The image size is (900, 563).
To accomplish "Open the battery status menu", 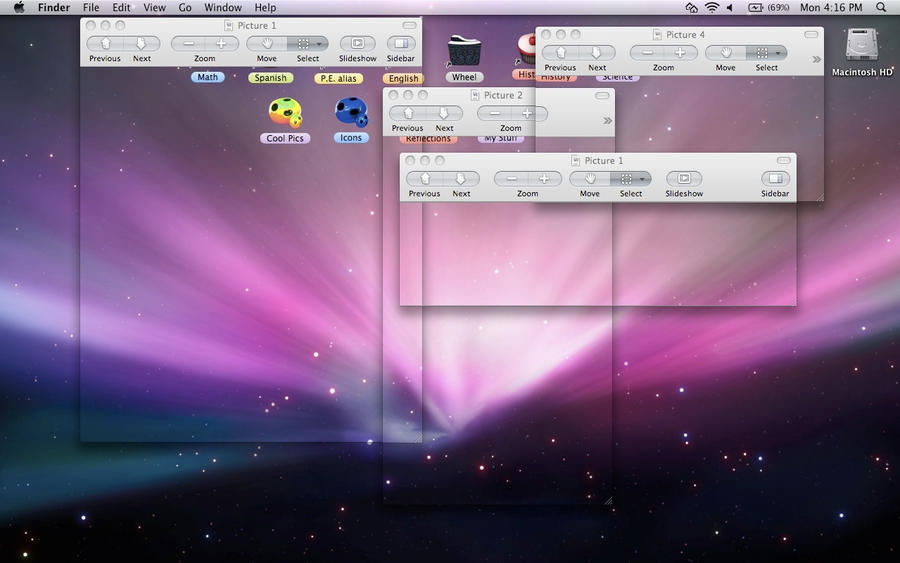I will click(769, 7).
